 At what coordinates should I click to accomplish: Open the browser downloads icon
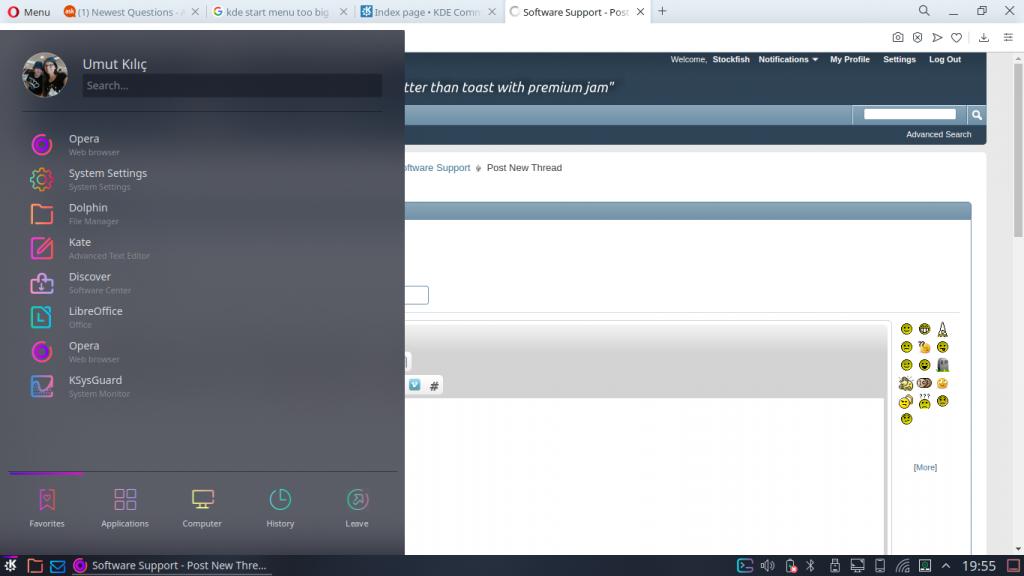tap(984, 37)
